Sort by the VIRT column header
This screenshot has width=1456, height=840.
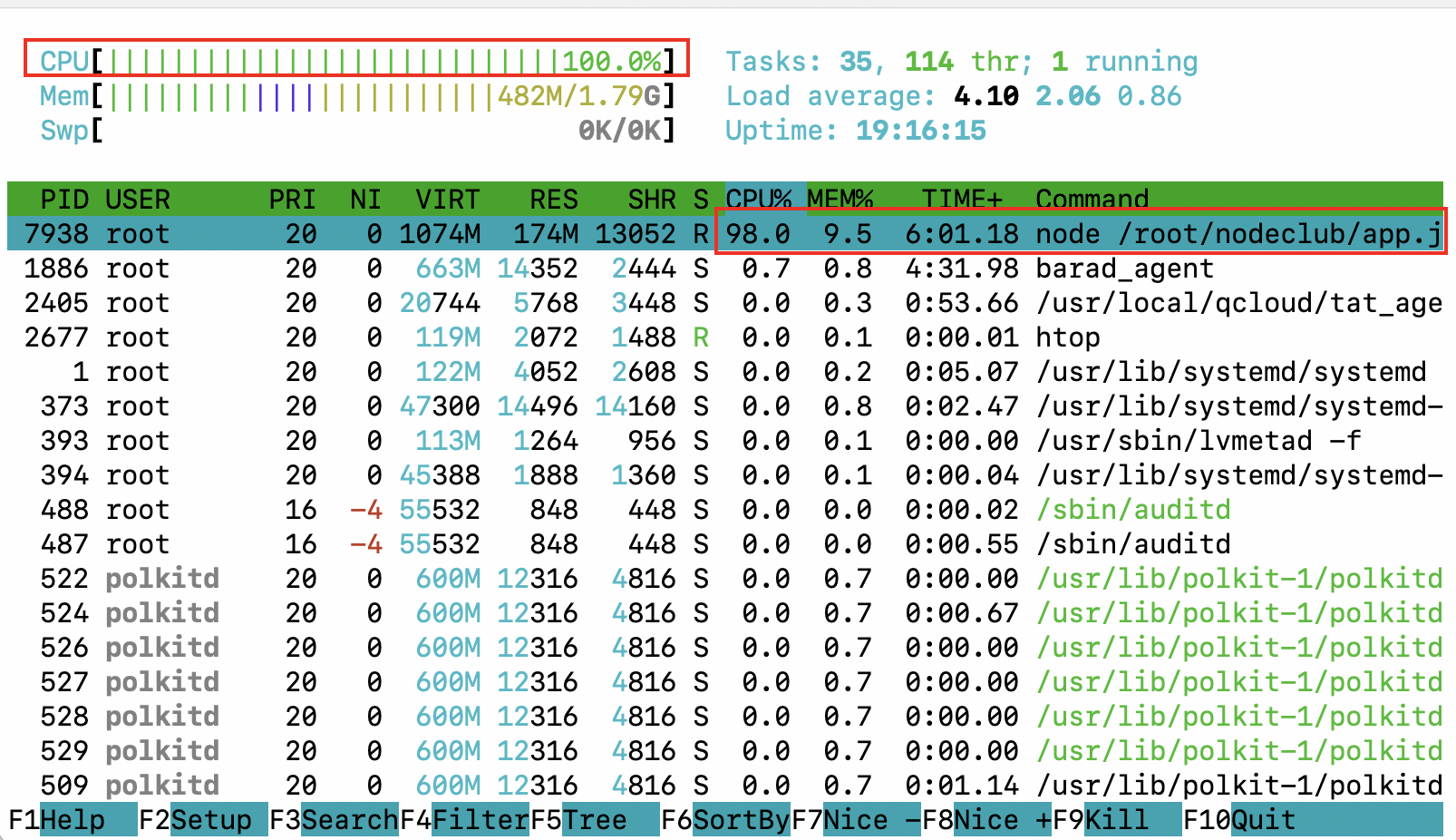point(448,199)
